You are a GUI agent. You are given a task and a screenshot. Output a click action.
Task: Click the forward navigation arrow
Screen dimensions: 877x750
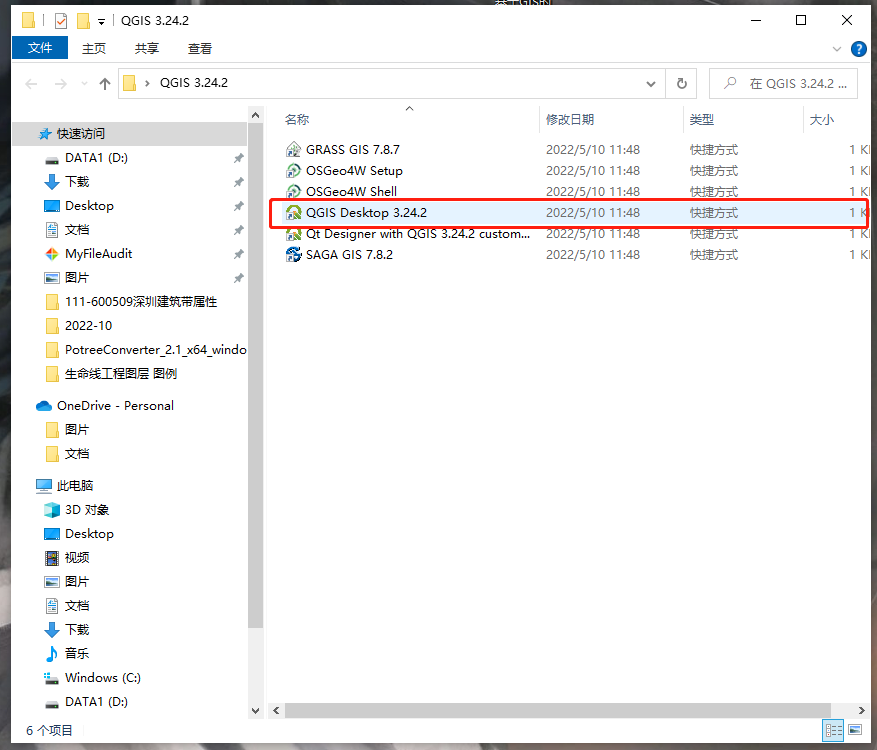60,84
